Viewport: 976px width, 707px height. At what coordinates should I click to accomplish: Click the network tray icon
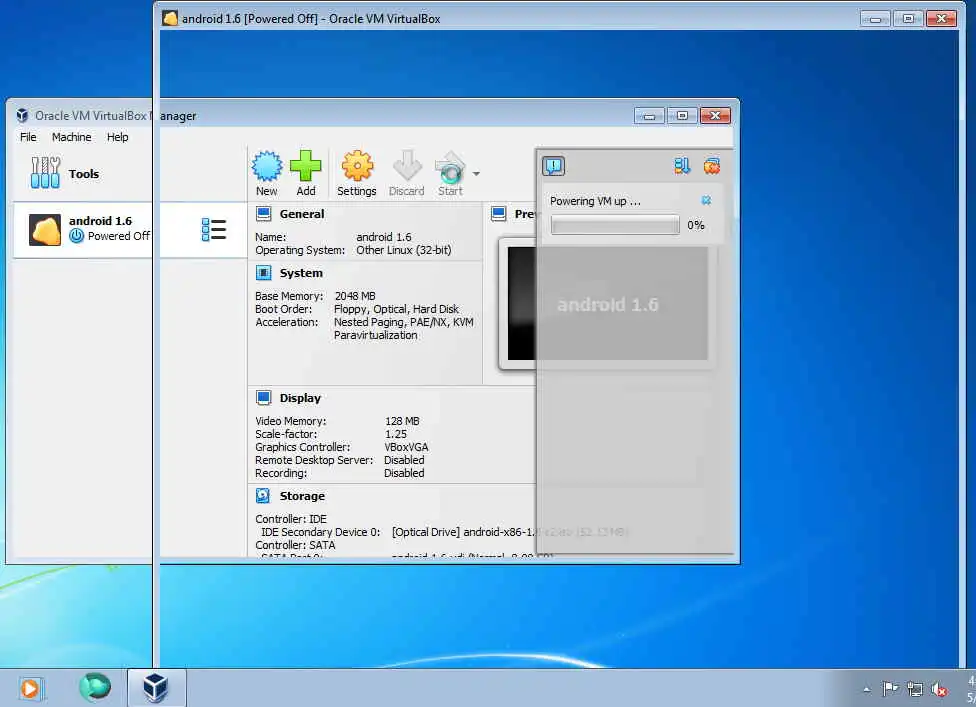point(915,689)
